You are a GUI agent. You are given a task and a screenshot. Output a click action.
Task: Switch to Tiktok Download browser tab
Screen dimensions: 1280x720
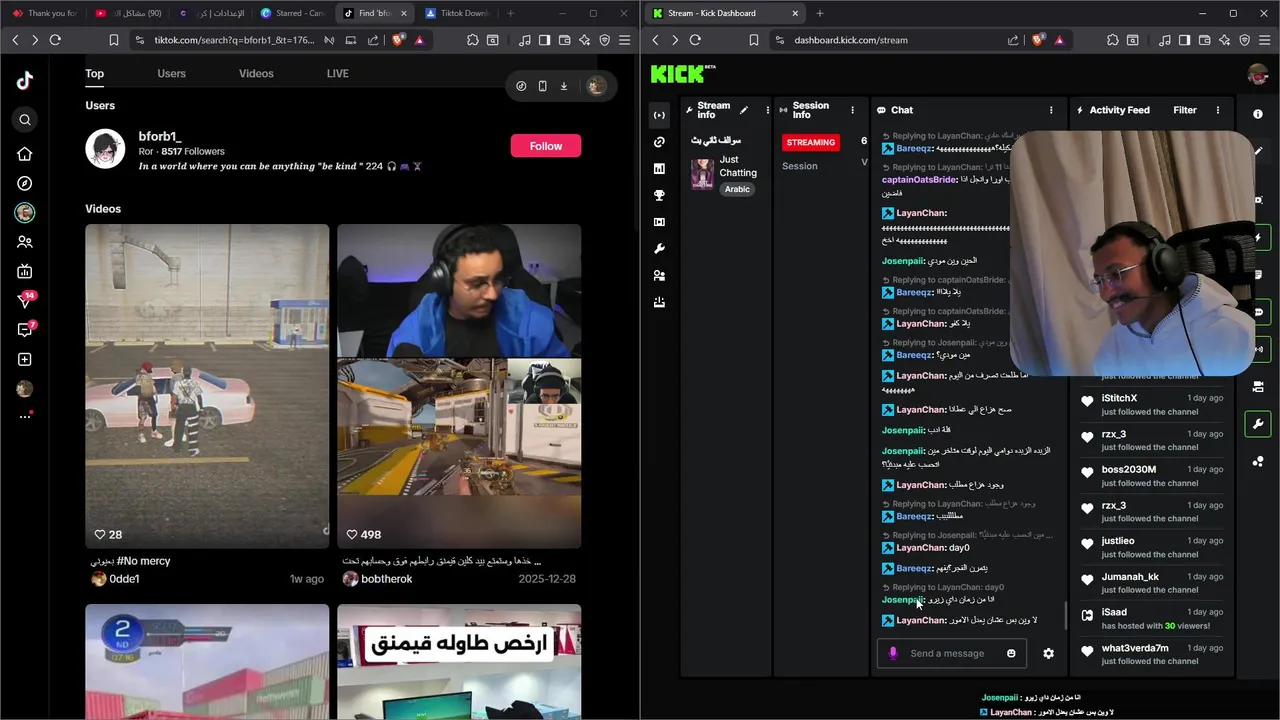[457, 13]
